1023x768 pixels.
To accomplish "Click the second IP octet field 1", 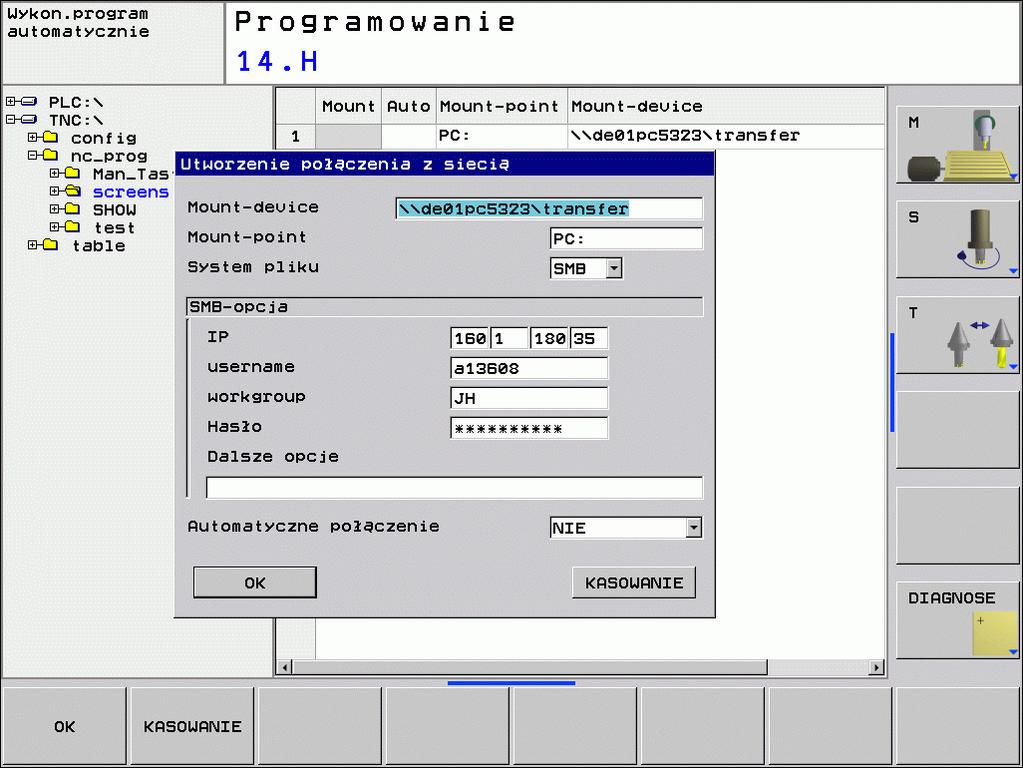I will (x=509, y=339).
